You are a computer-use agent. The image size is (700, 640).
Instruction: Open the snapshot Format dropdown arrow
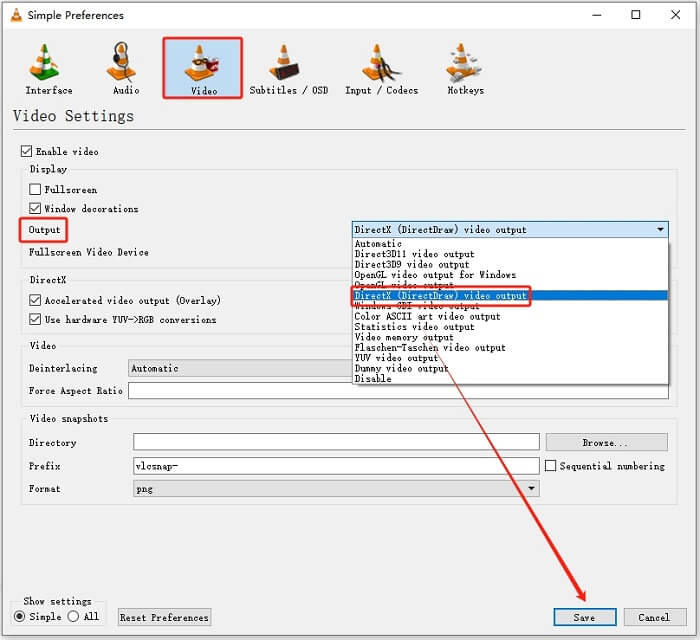pos(531,488)
